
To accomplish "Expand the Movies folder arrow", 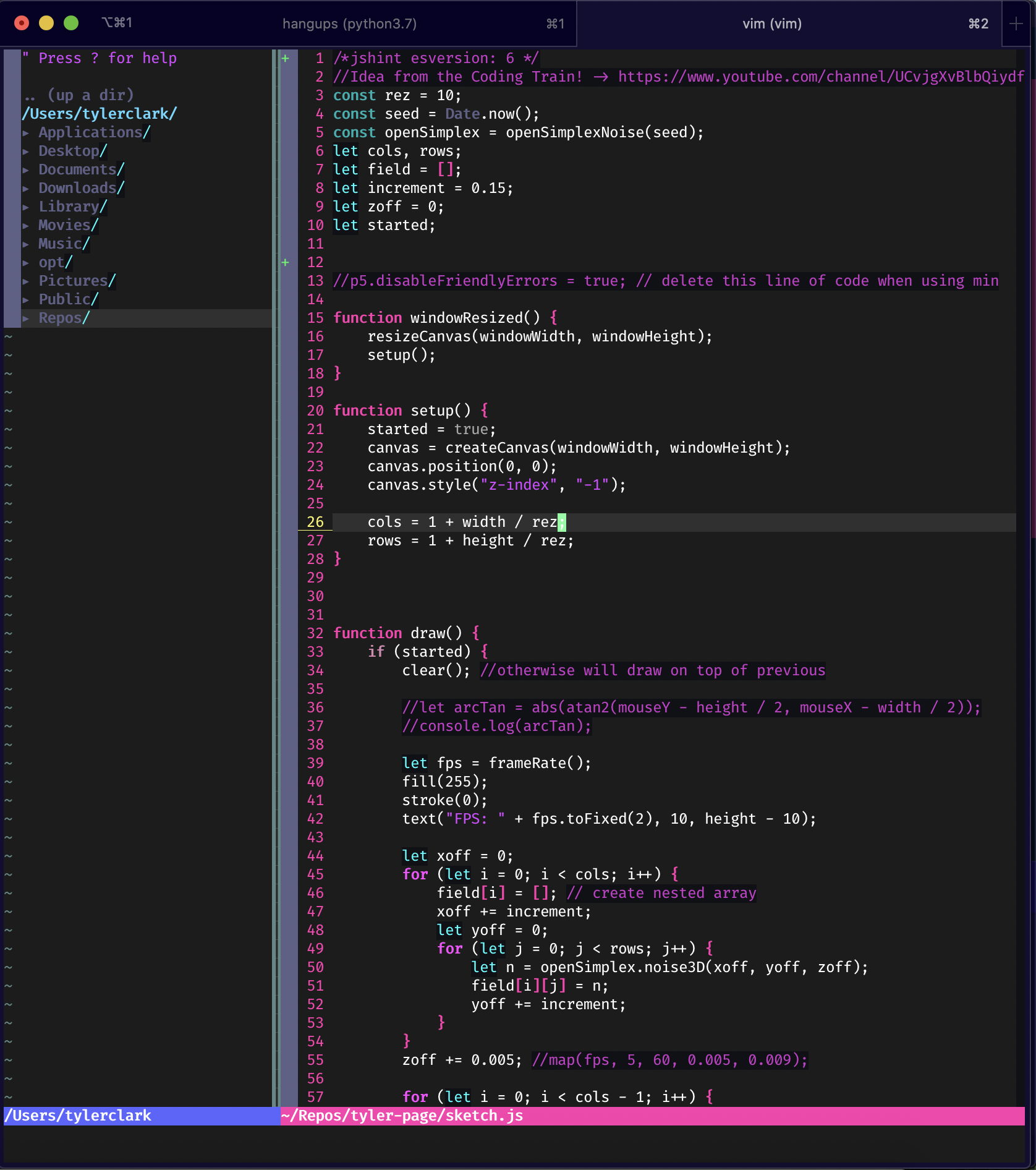I will point(26,225).
